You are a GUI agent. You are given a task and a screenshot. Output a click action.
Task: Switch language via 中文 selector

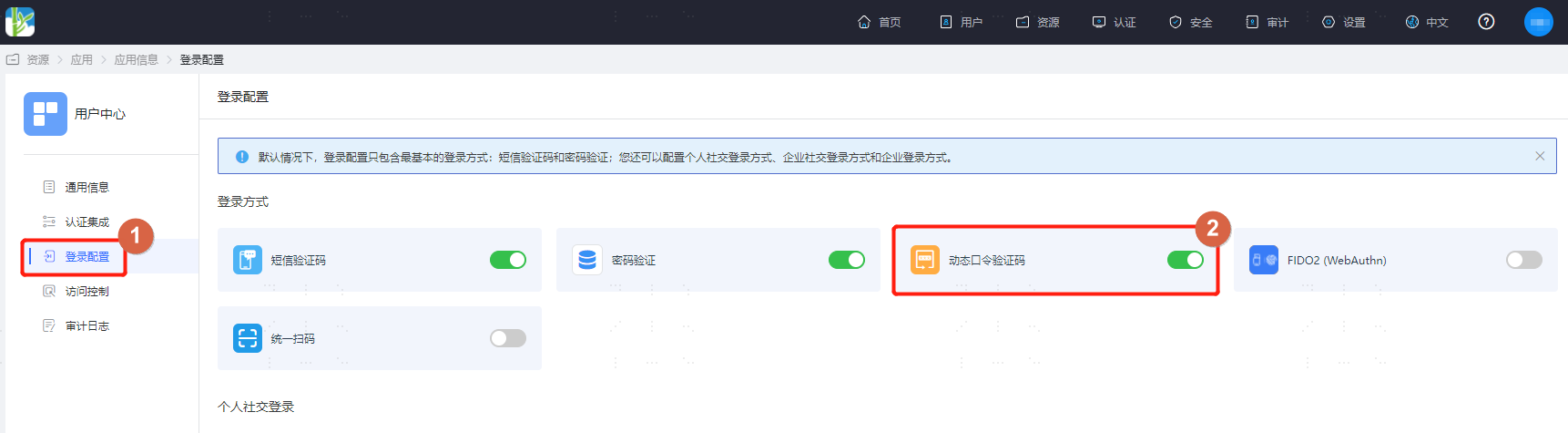(1427, 22)
